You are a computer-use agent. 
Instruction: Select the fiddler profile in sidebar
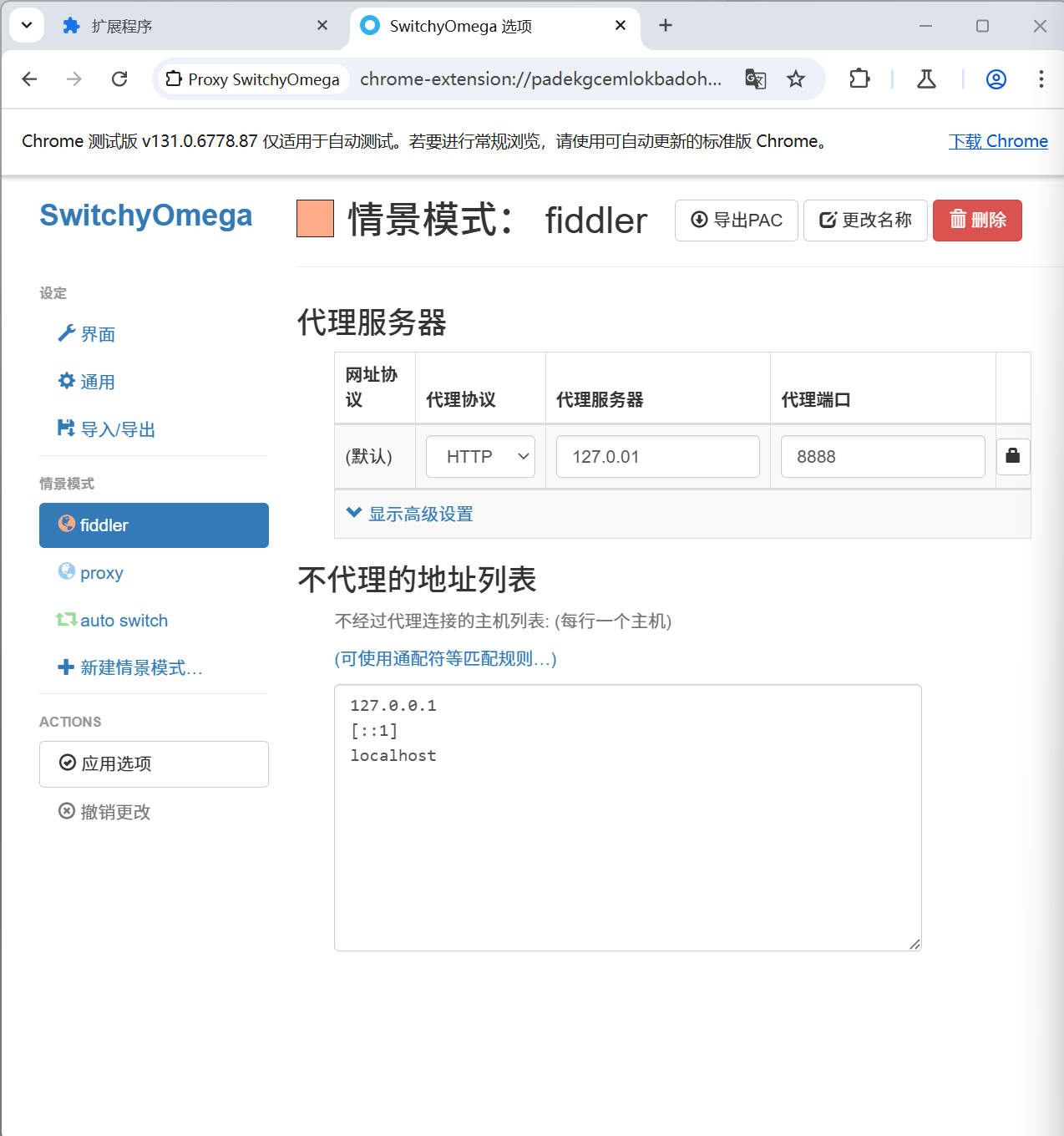tap(154, 525)
